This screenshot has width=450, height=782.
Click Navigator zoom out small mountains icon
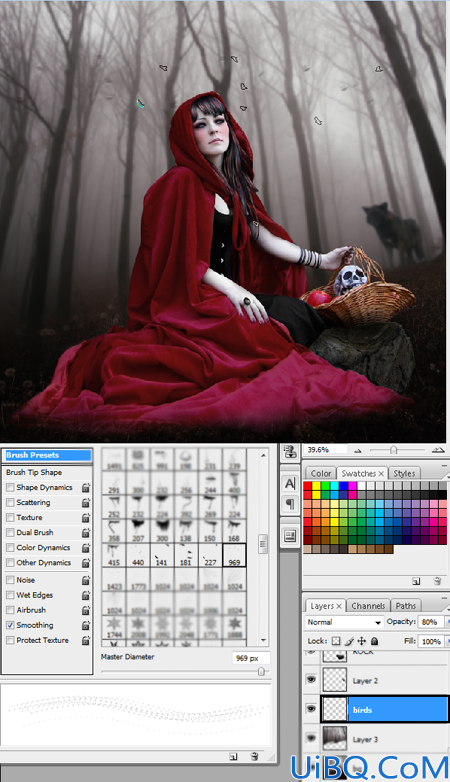click(358, 450)
